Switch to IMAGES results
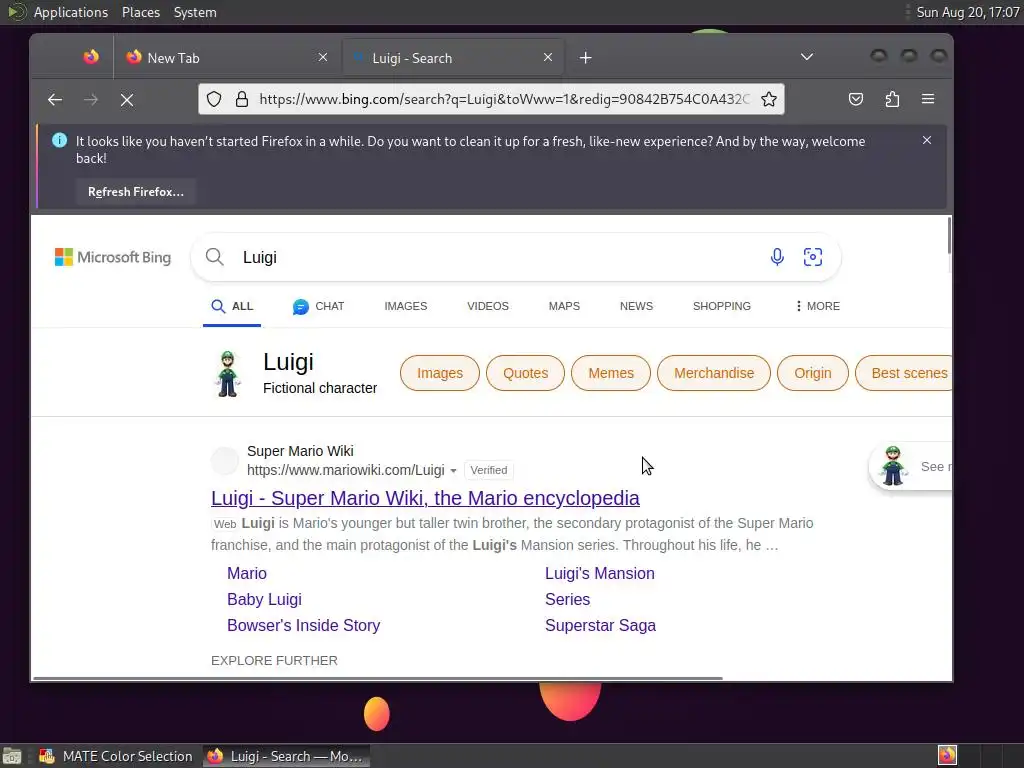Image resolution: width=1024 pixels, height=768 pixels. [x=406, y=306]
